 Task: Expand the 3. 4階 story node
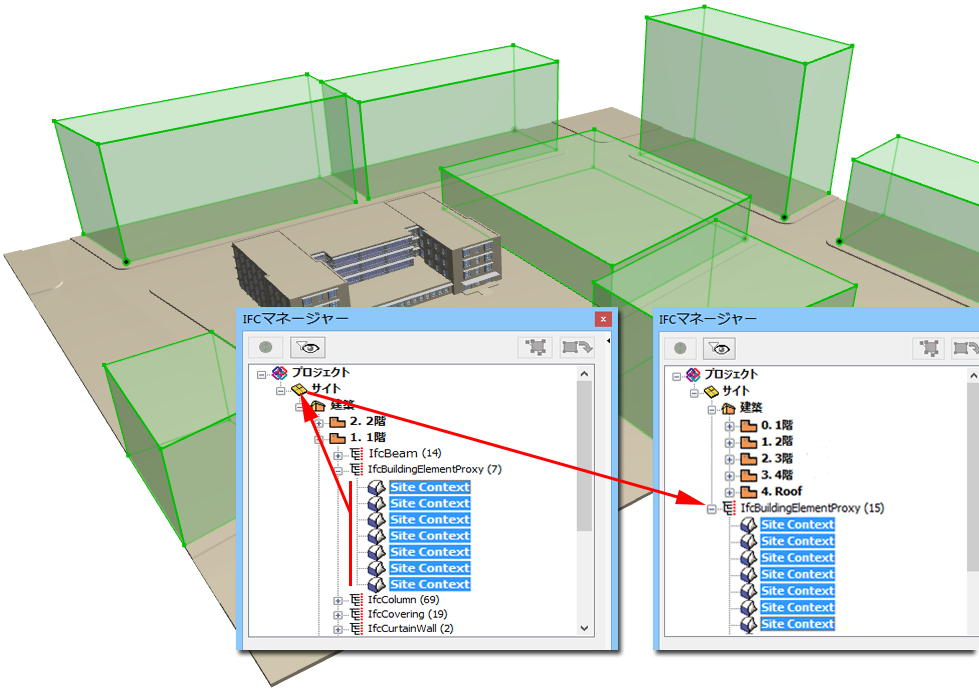click(729, 477)
